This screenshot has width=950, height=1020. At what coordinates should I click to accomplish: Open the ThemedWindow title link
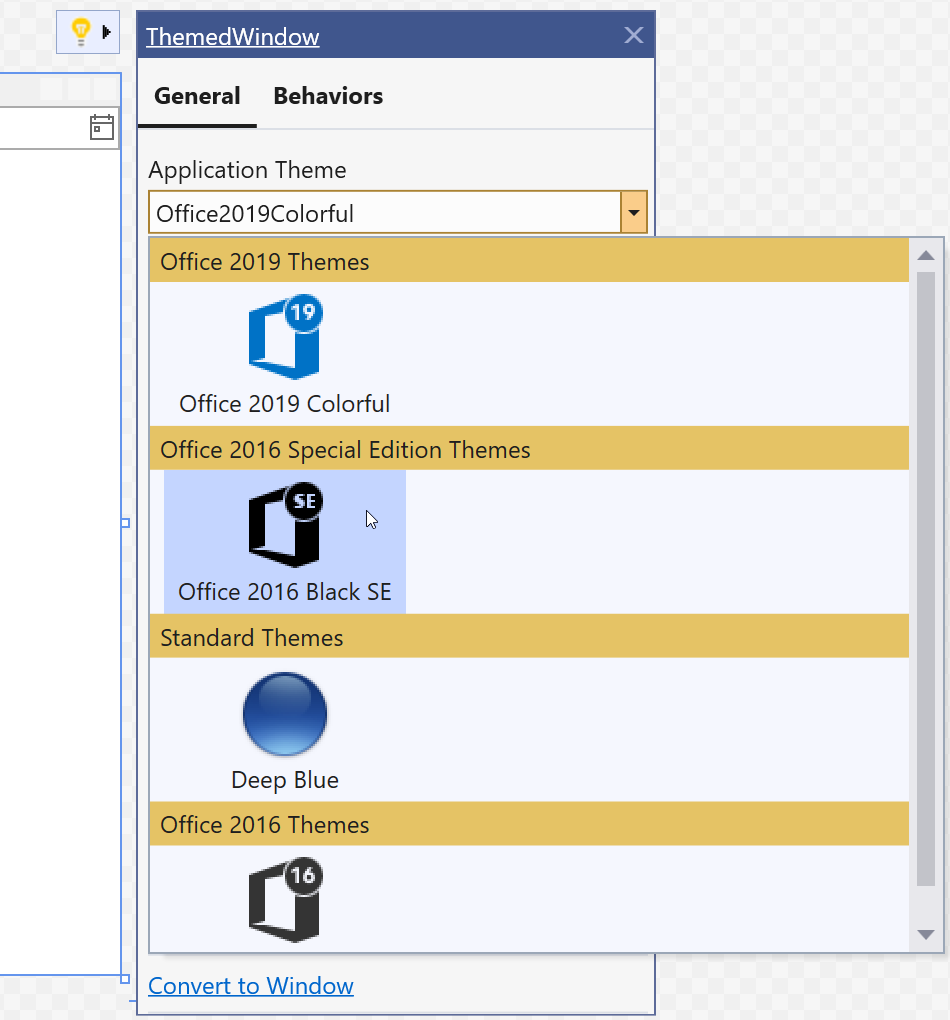pos(233,37)
